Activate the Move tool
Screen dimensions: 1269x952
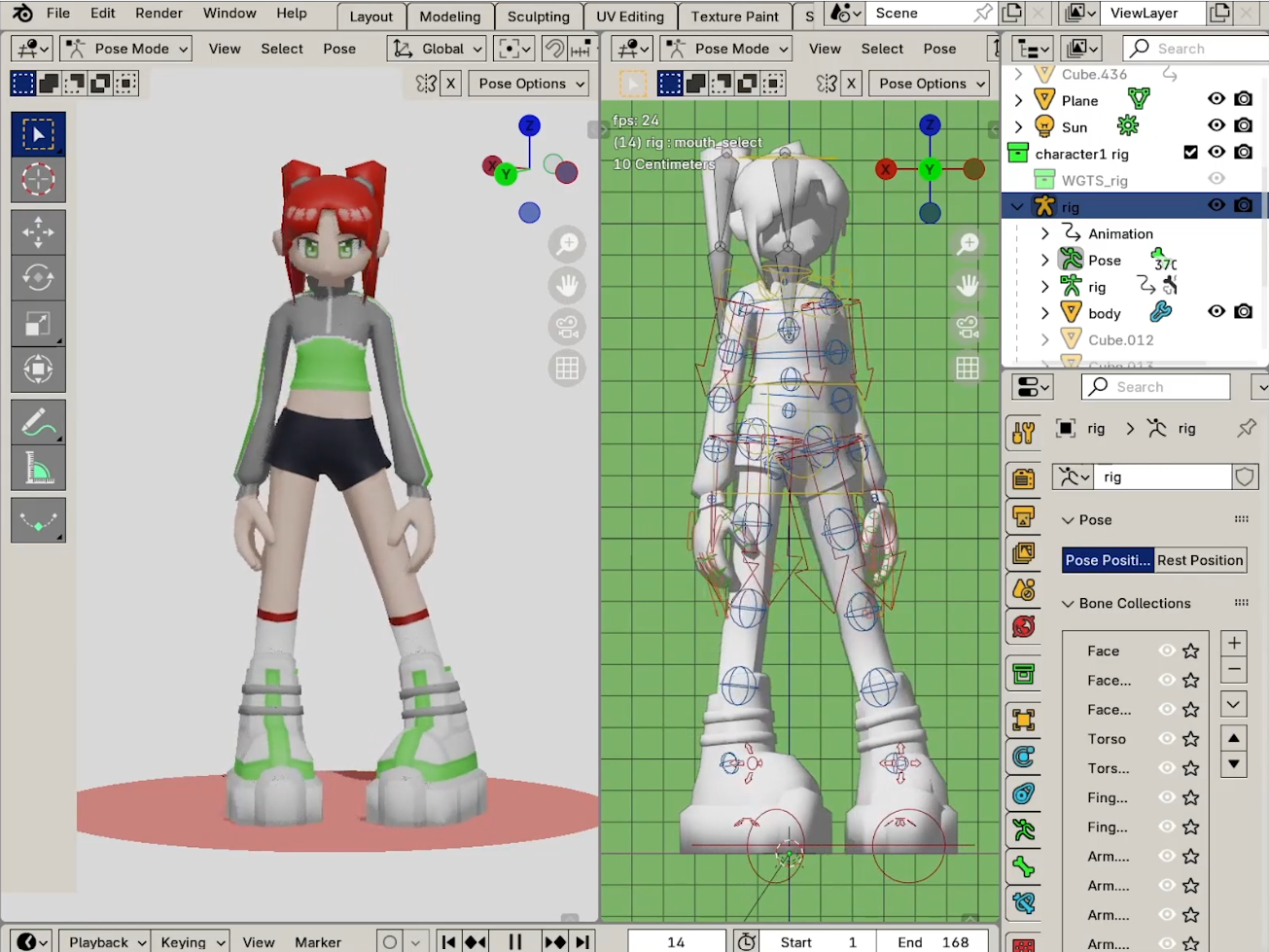coord(38,232)
